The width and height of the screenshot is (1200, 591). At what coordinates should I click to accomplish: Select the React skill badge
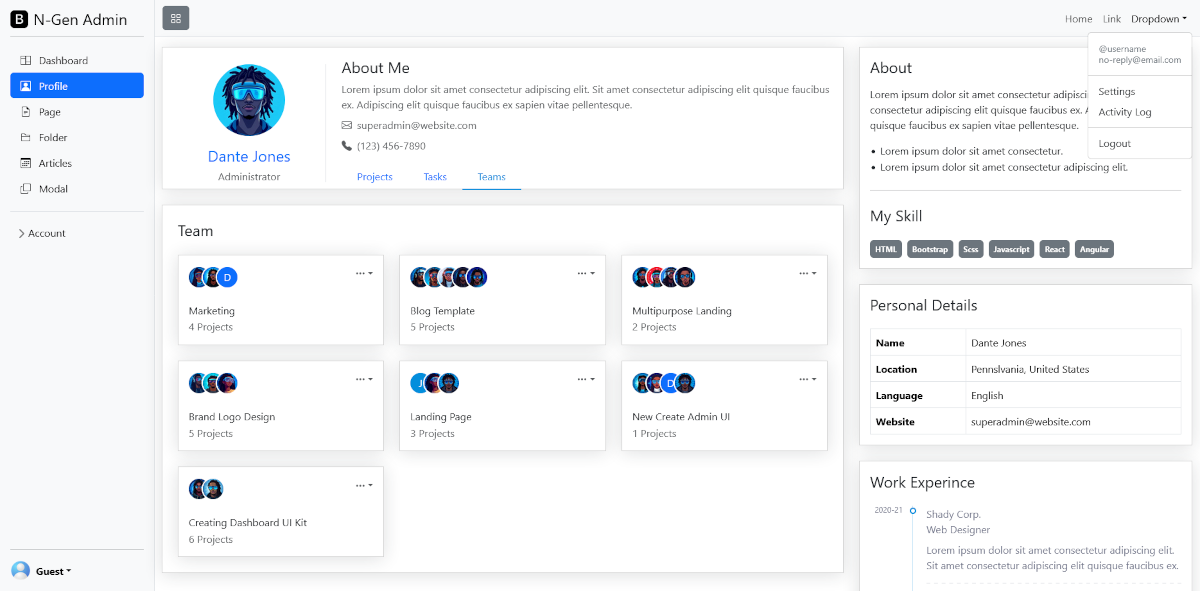(x=1054, y=249)
